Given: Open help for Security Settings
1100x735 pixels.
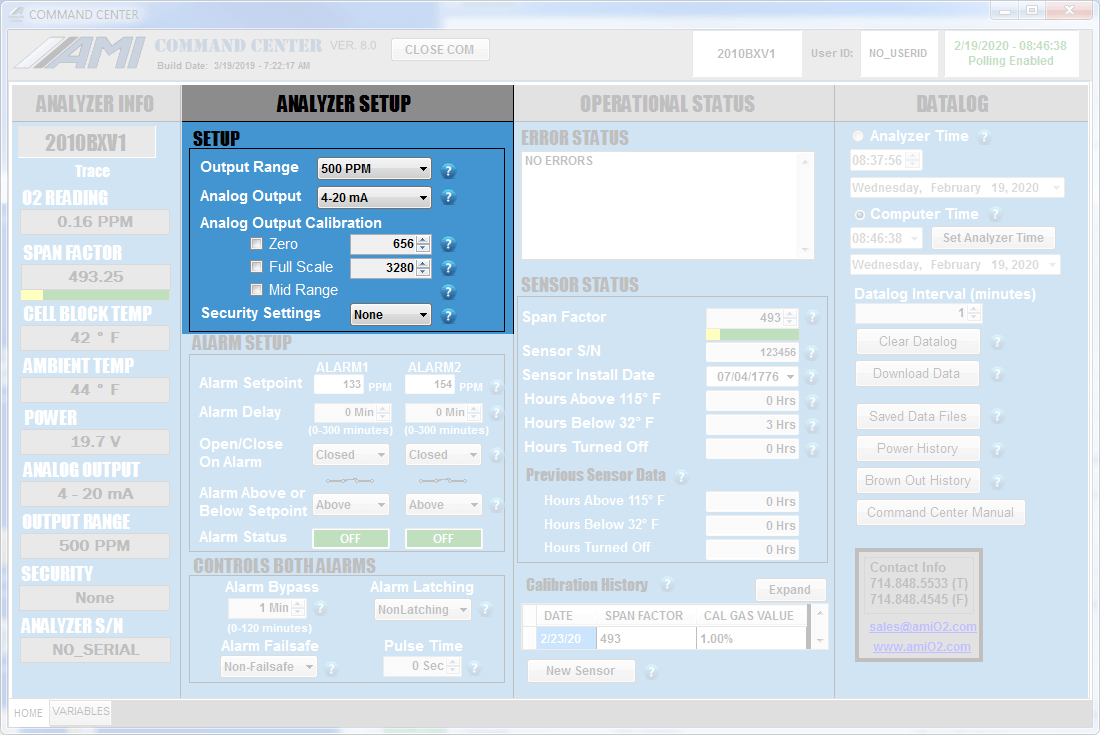Looking at the screenshot, I should pyautogui.click(x=448, y=316).
